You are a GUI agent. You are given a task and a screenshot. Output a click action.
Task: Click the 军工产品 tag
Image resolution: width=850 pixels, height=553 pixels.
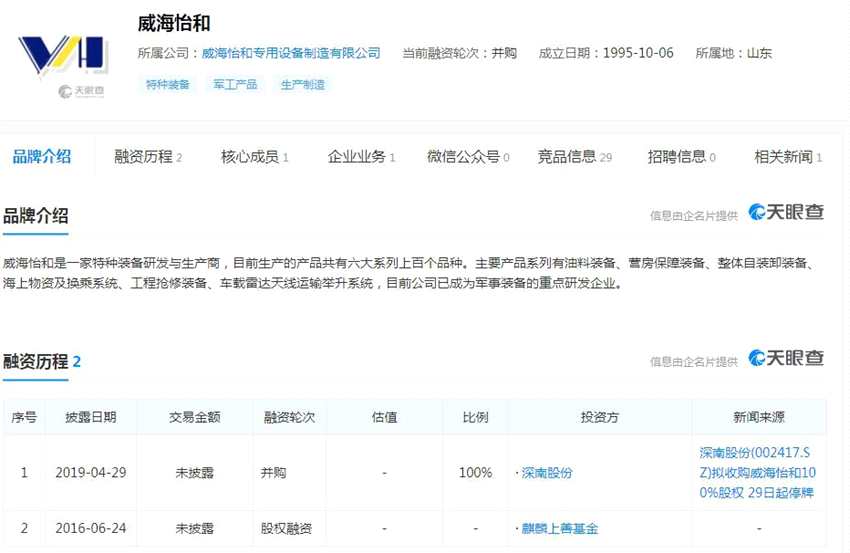point(235,85)
